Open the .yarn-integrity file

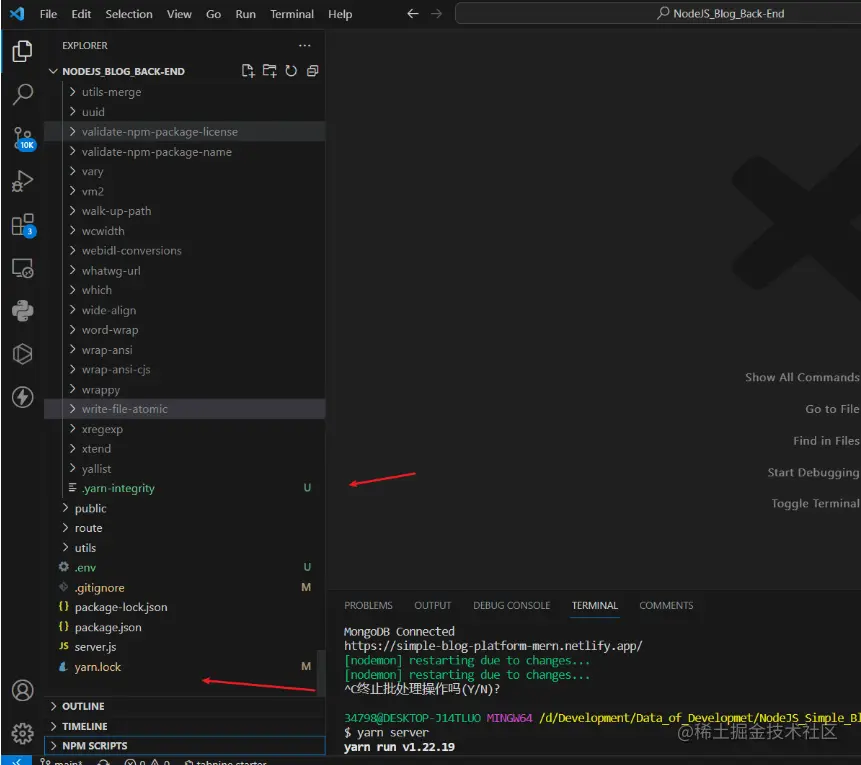[185, 488]
